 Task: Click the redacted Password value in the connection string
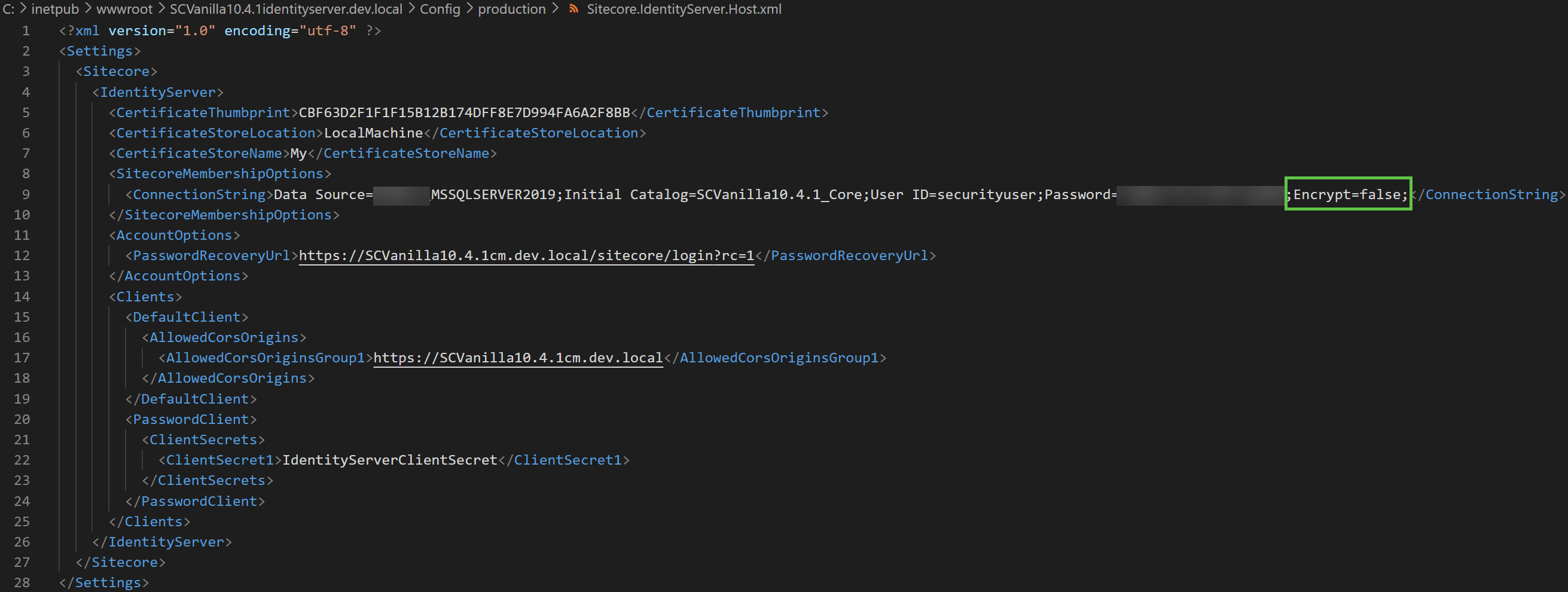tap(1202, 195)
